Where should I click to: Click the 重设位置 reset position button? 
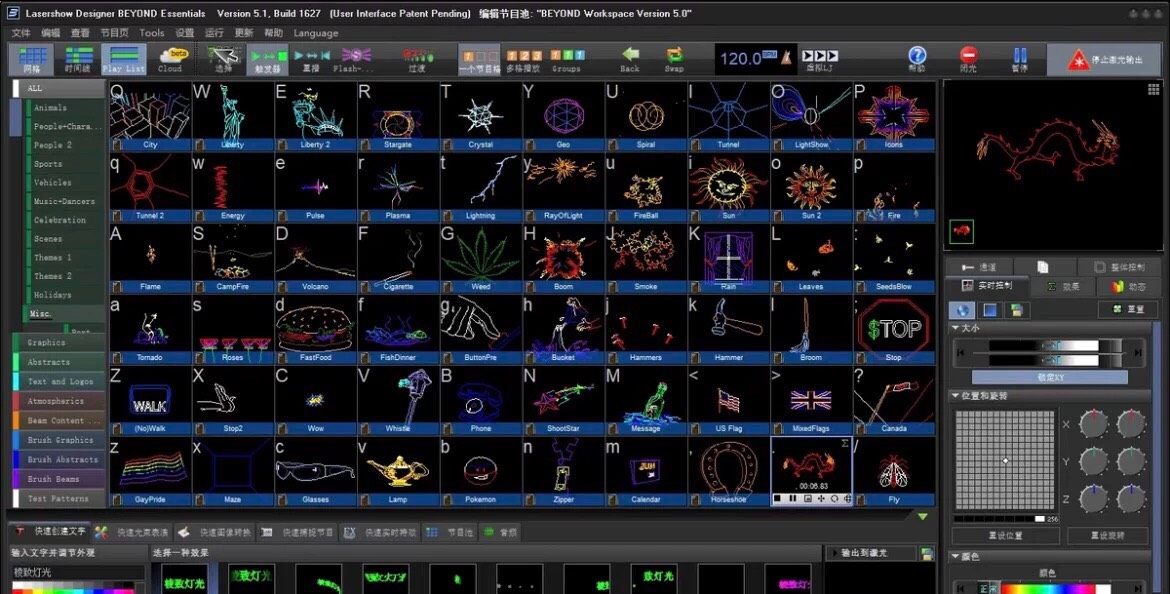pos(1004,536)
